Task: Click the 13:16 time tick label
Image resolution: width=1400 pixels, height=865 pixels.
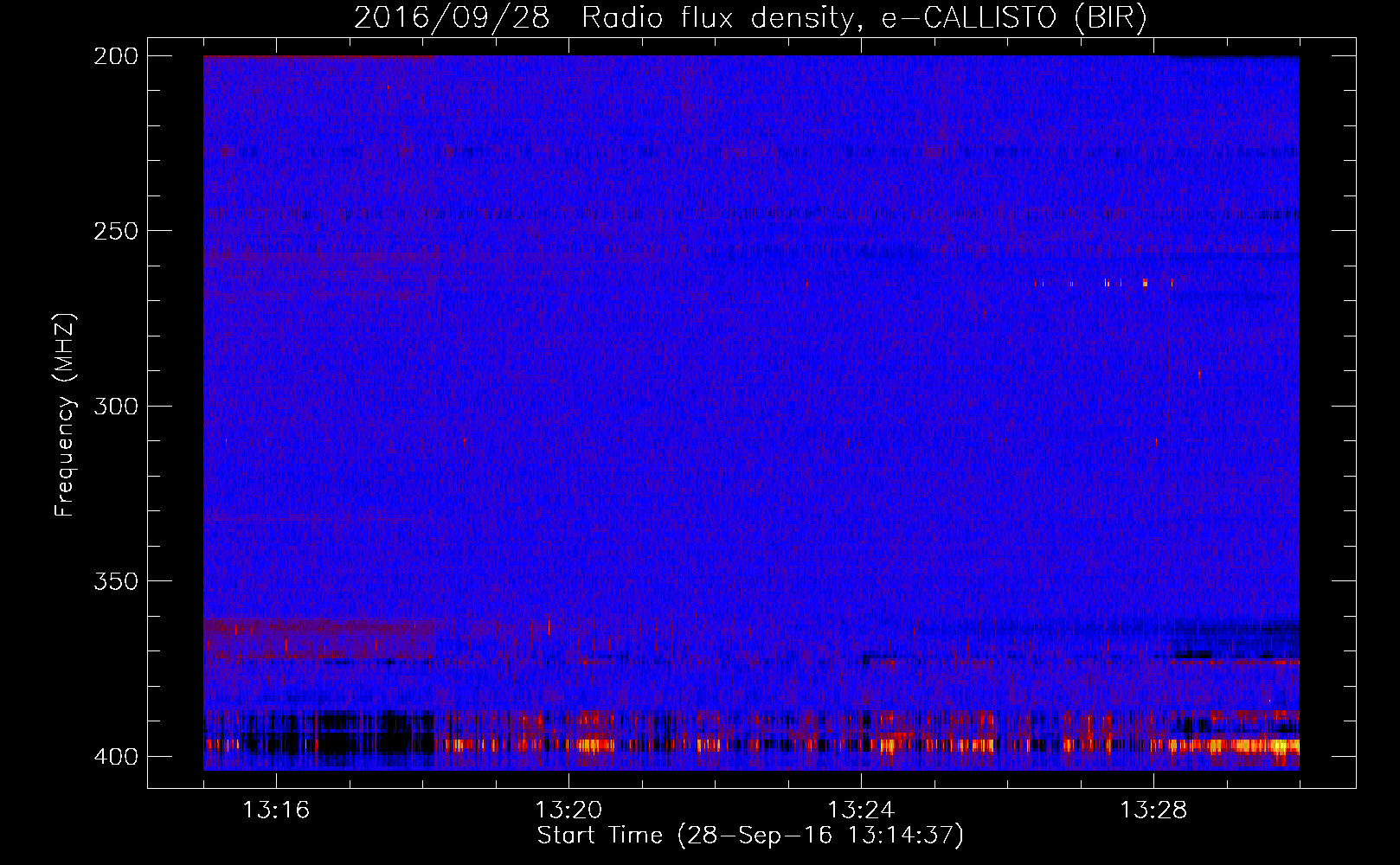Action: tap(276, 811)
